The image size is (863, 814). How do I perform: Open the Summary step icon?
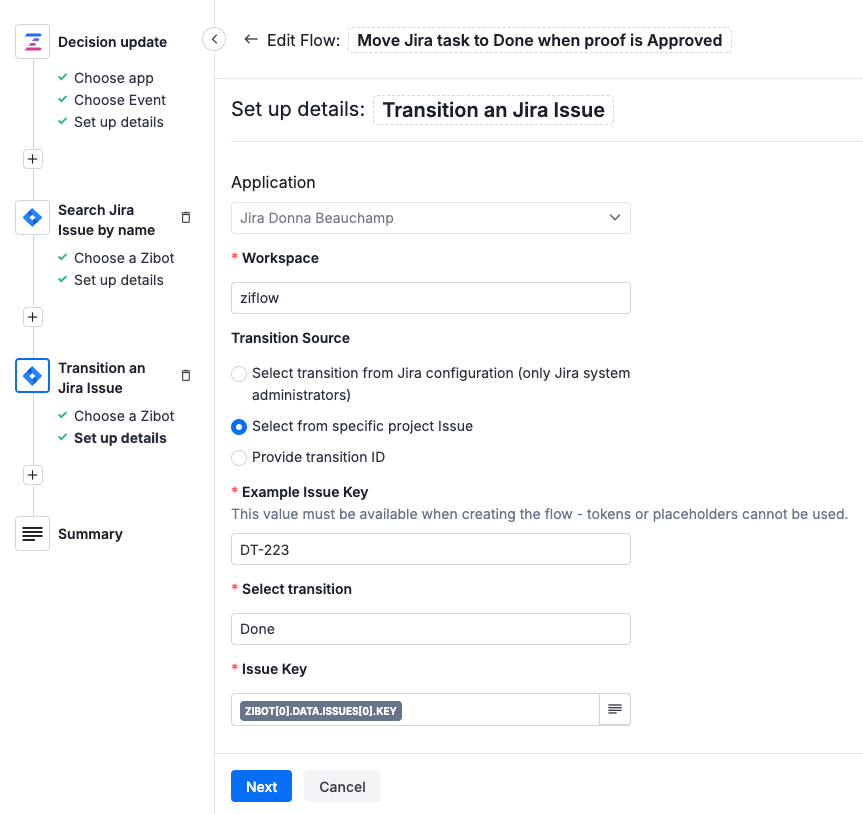(x=32, y=533)
